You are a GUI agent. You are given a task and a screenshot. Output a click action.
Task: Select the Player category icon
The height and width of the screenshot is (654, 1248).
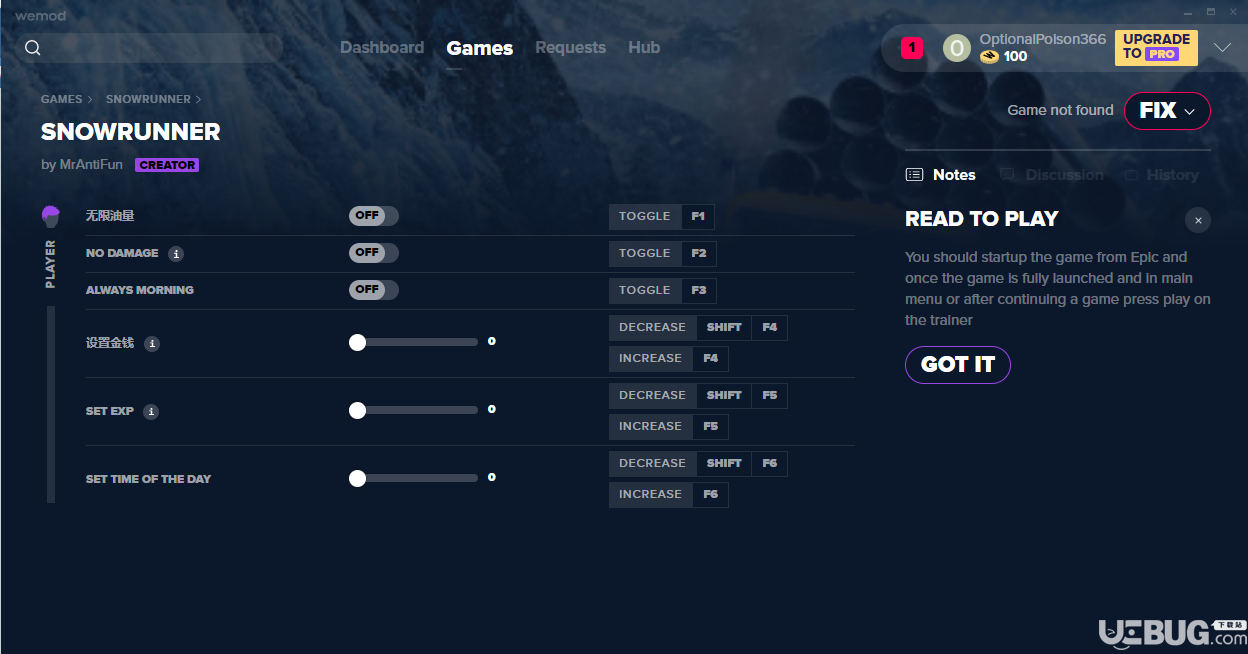tap(51, 216)
